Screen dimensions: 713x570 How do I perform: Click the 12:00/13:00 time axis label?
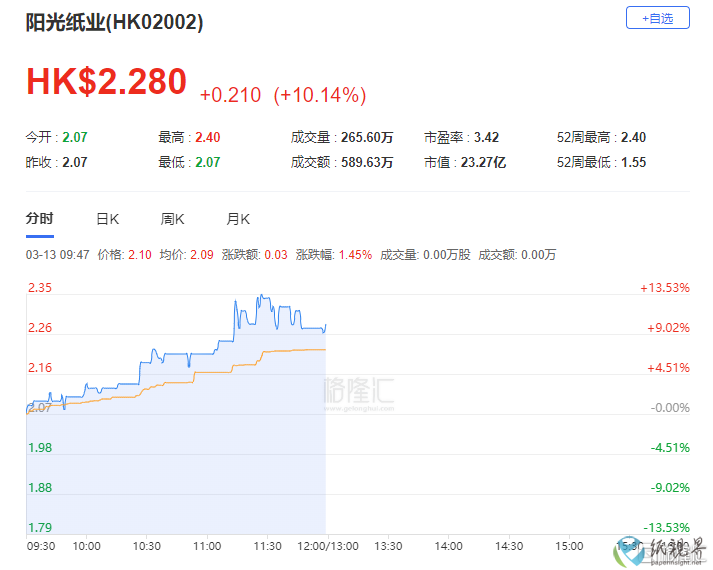(328, 546)
